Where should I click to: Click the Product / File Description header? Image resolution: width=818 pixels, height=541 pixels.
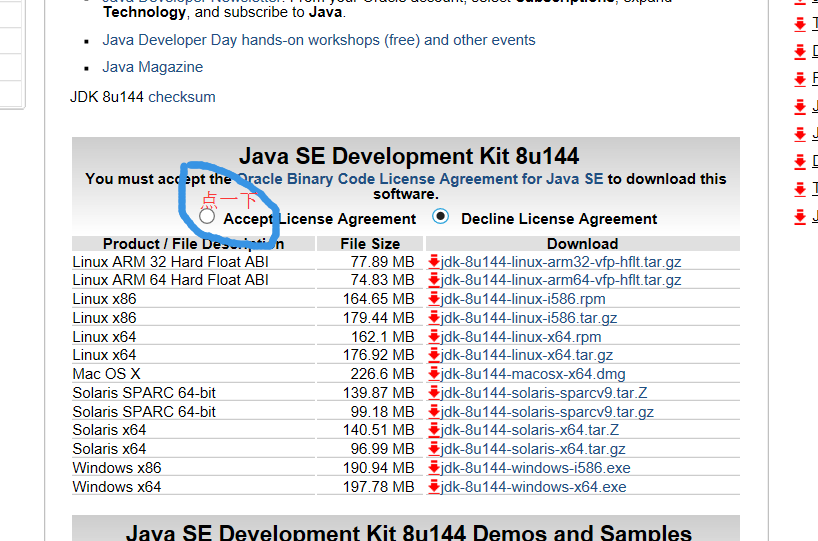(x=194, y=244)
